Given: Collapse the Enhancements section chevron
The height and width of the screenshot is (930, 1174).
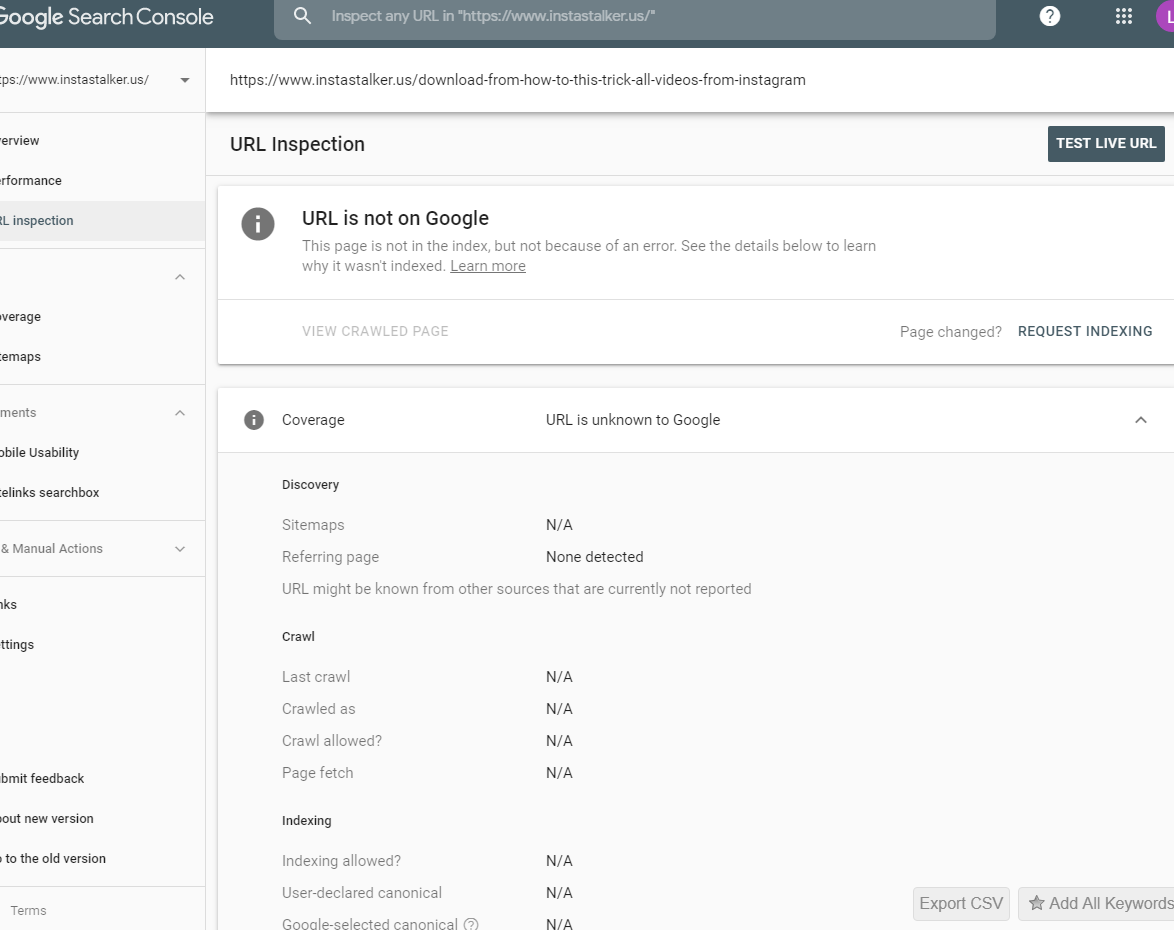Looking at the screenshot, I should point(180,413).
